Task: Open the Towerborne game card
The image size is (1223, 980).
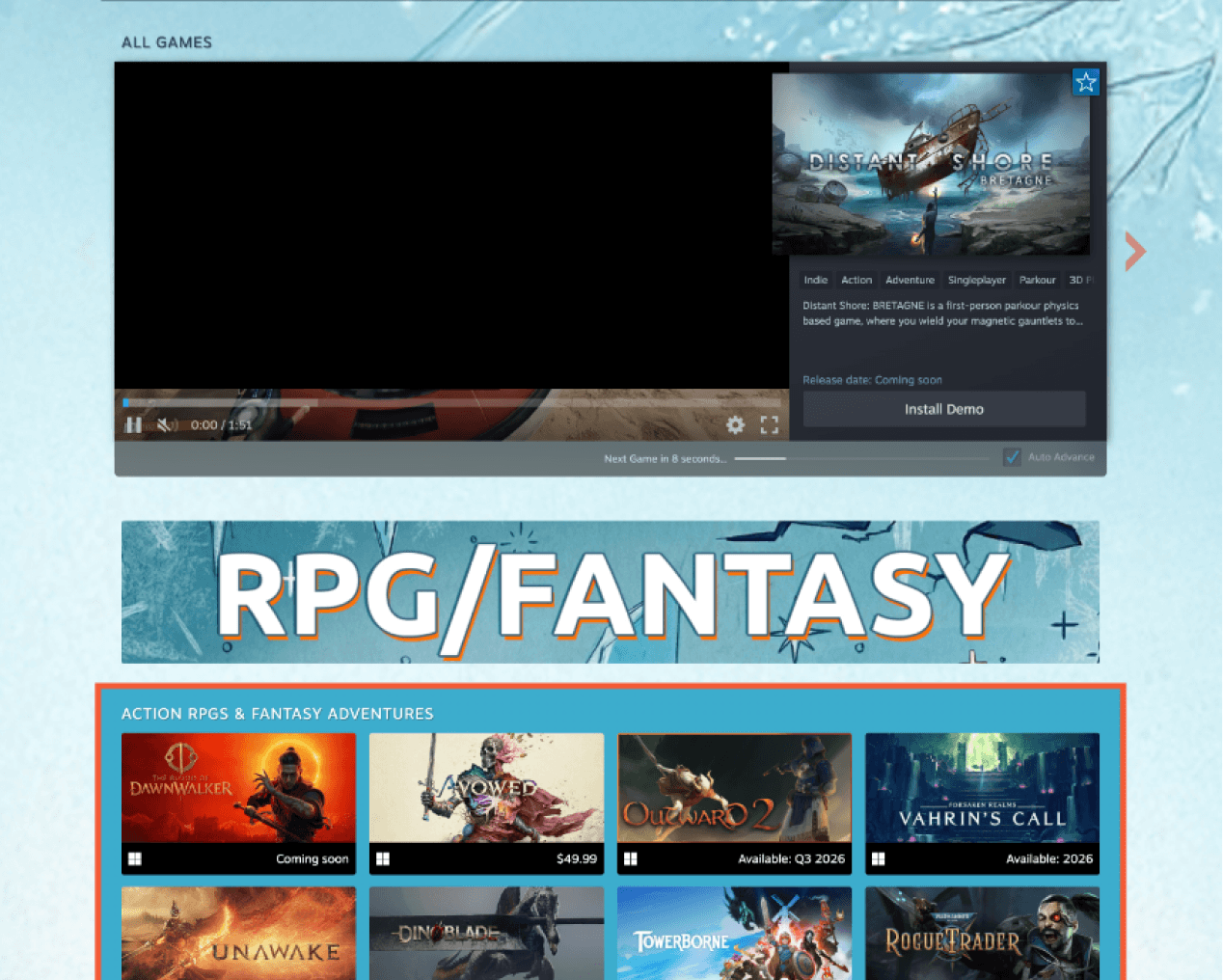Action: click(x=734, y=934)
